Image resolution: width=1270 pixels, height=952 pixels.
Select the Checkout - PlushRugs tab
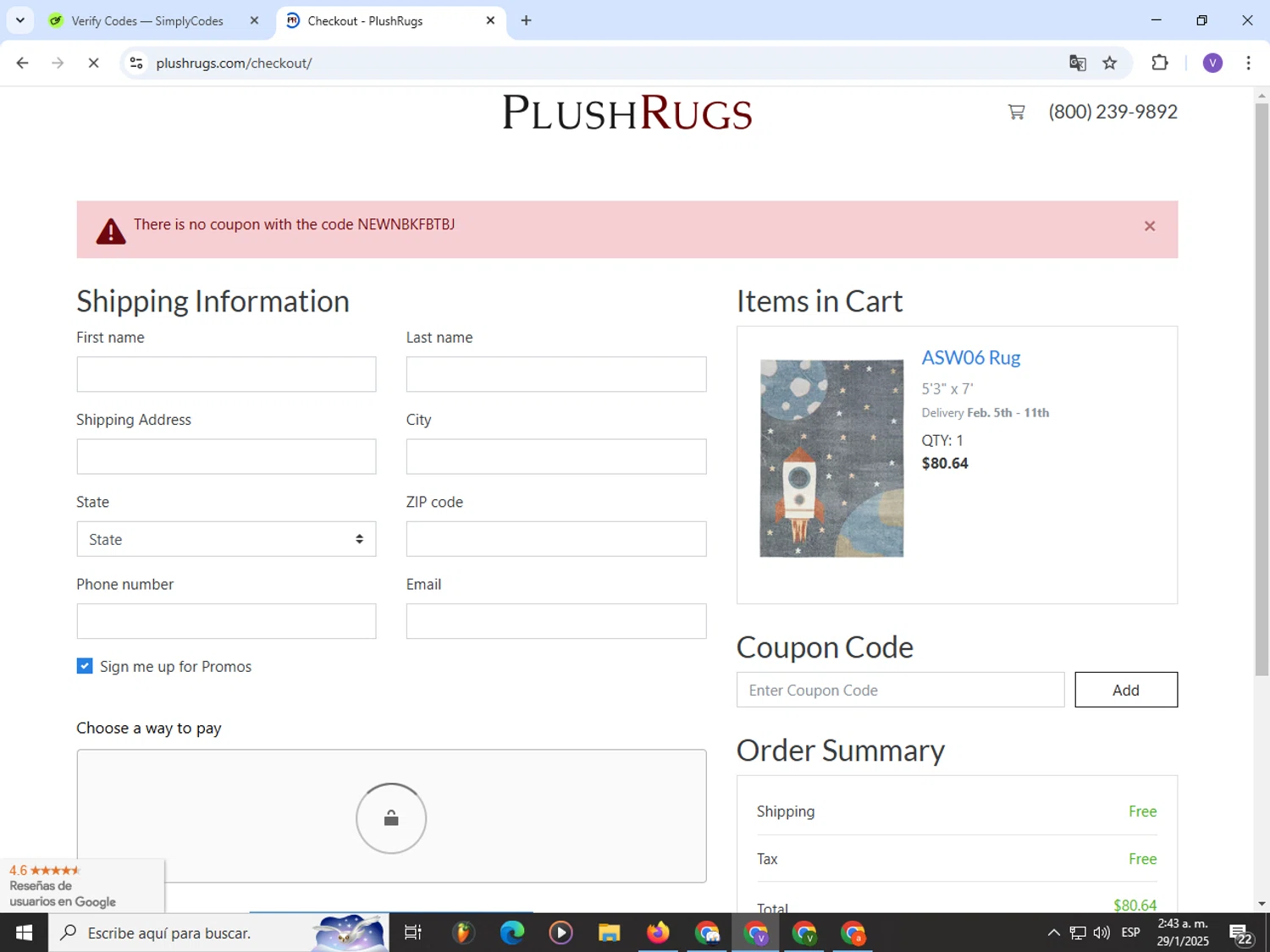pos(365,21)
